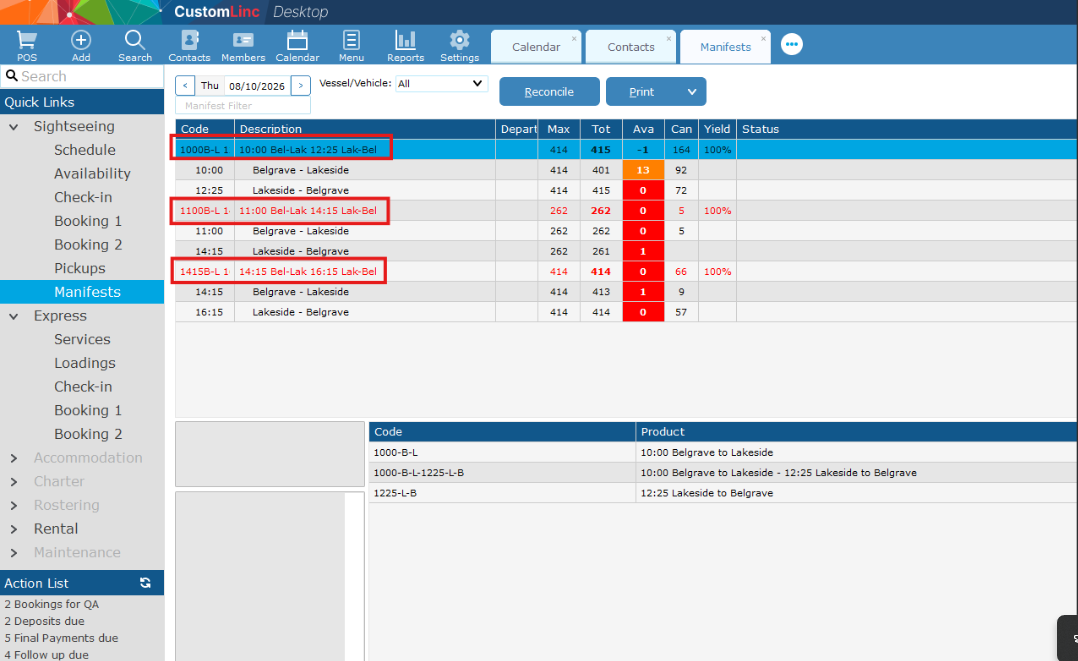Open the Vessel/Vehicle dropdown
The height and width of the screenshot is (661, 1078).
441,83
